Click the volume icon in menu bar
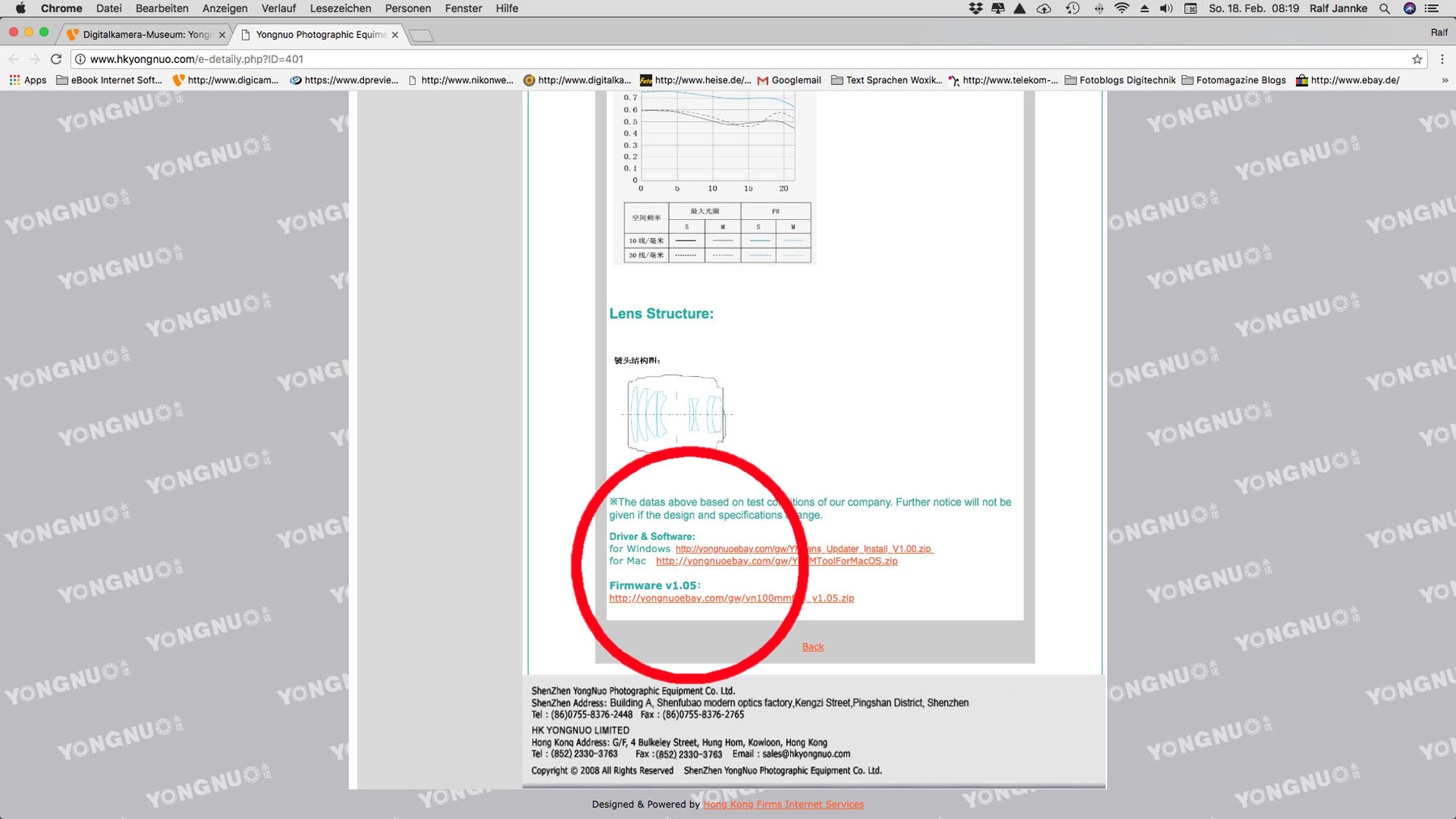Screen dimensions: 1456x819 click(1166, 8)
